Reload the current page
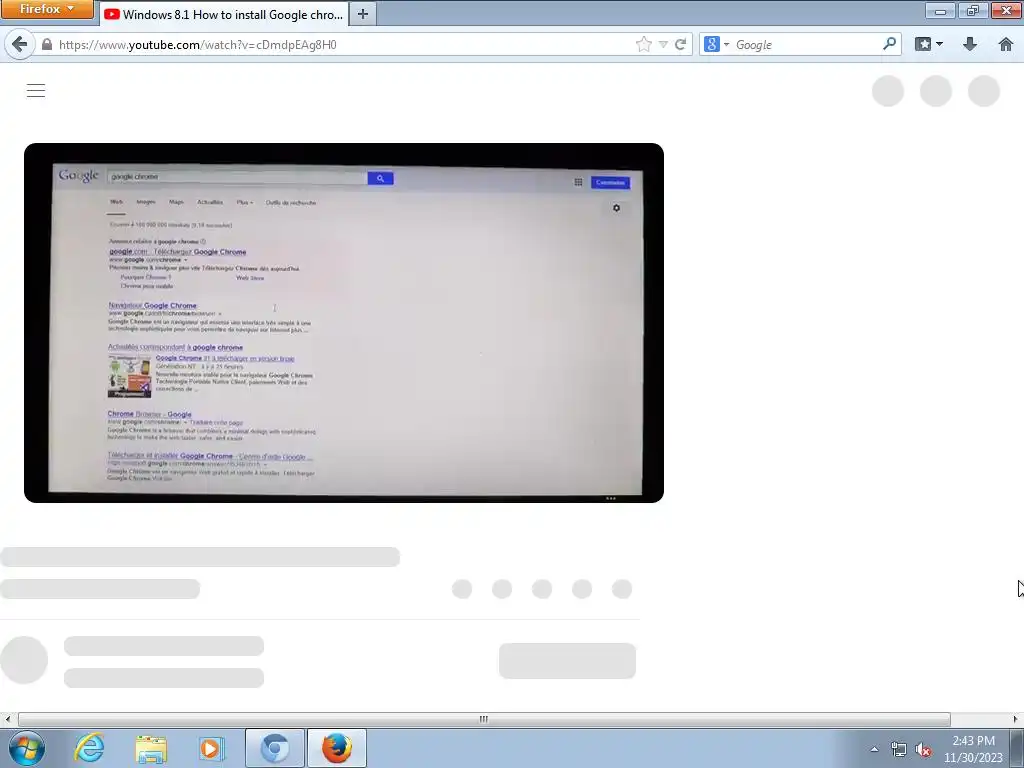Screen dimensions: 1024x768 pos(680,44)
